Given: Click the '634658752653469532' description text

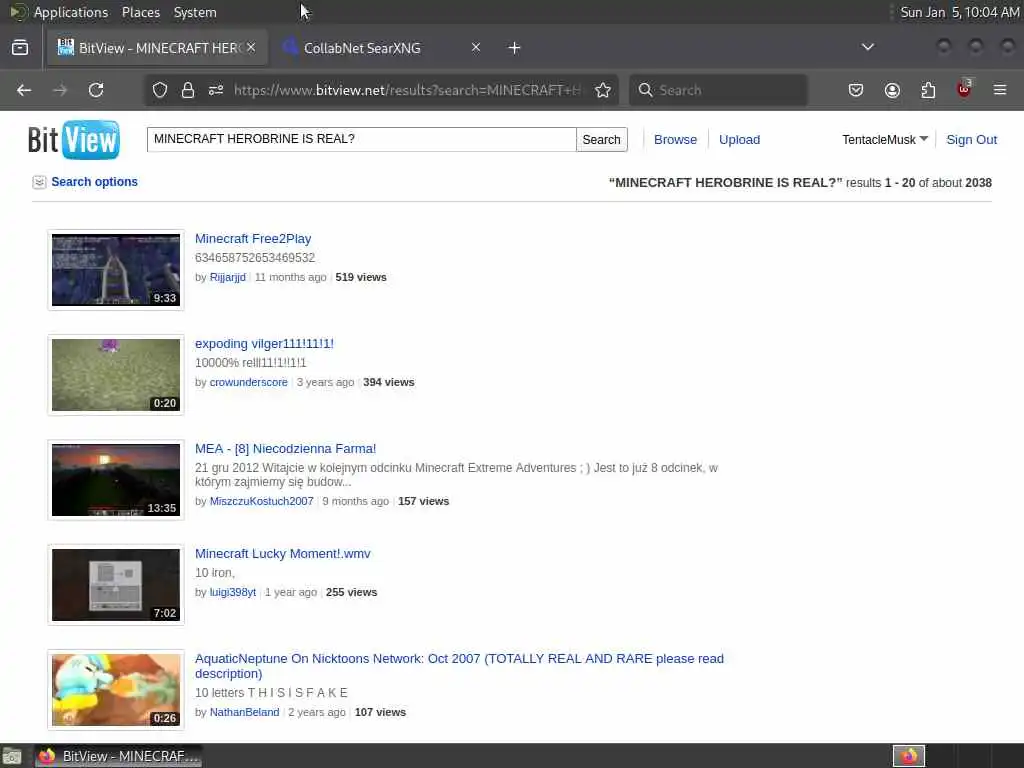Looking at the screenshot, I should [x=255, y=258].
